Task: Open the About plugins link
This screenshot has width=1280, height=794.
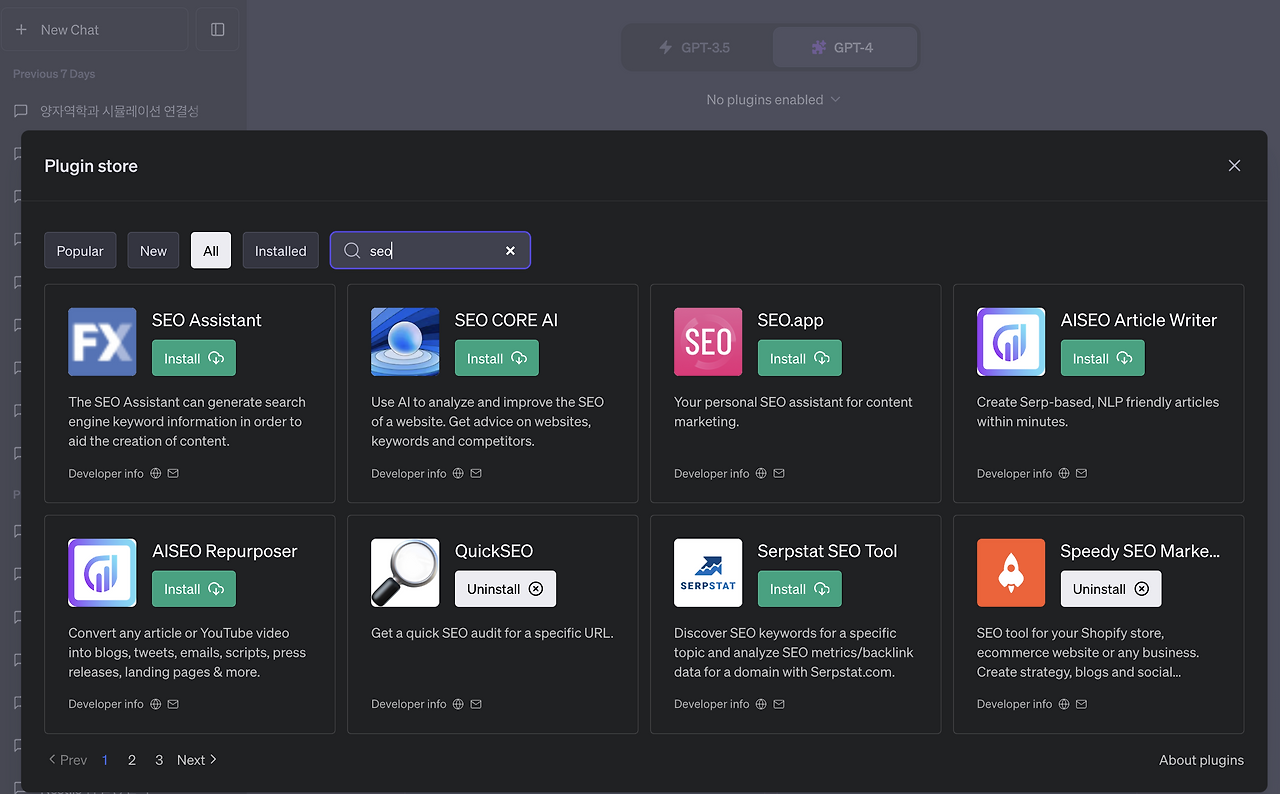Action: point(1201,760)
